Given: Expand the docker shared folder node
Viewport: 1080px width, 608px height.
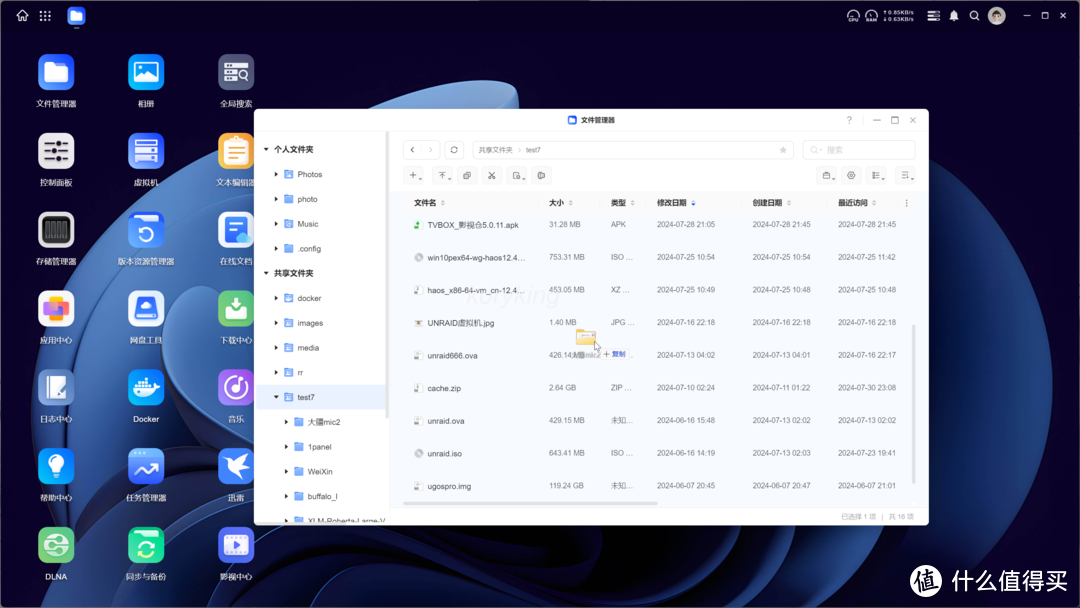Looking at the screenshot, I should click(277, 298).
